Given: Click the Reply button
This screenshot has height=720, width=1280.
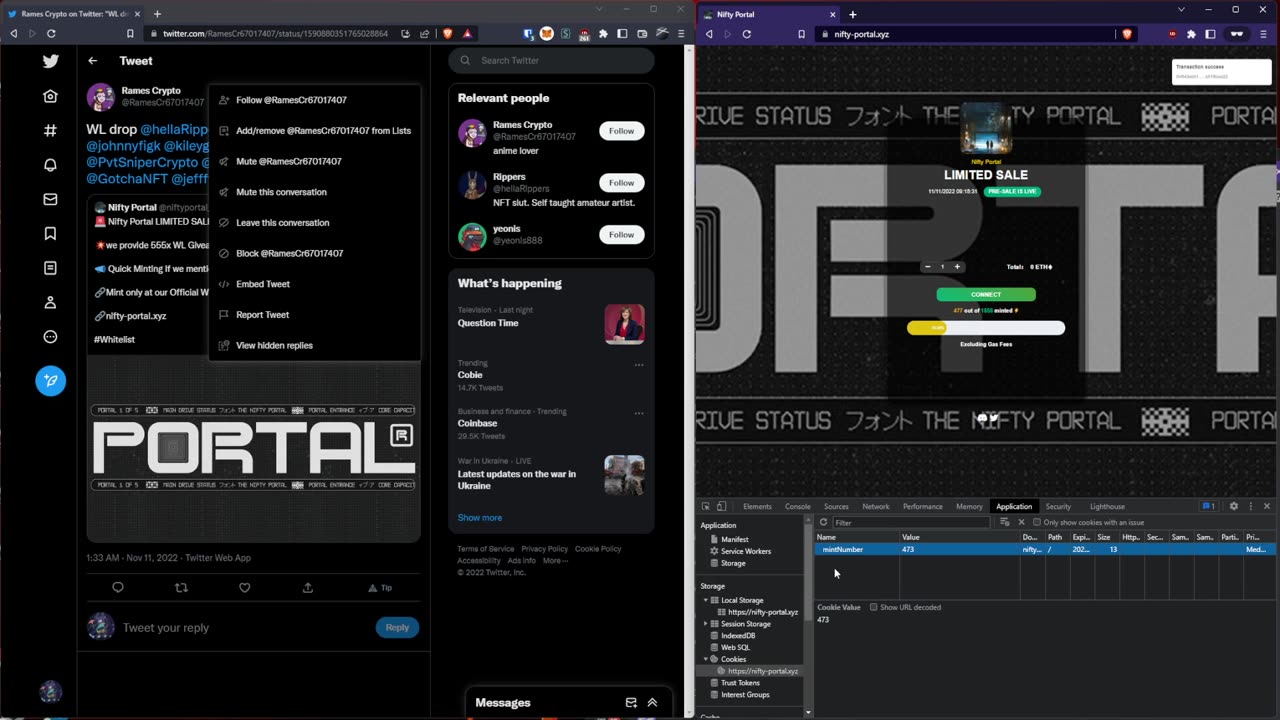Looking at the screenshot, I should pos(397,628).
